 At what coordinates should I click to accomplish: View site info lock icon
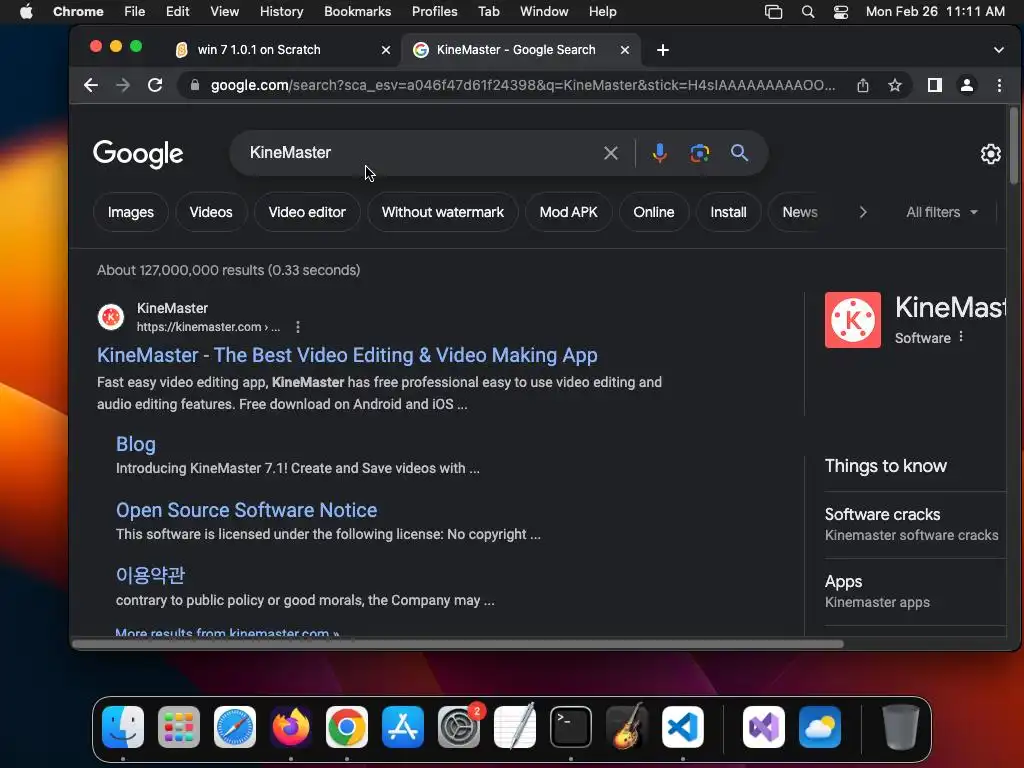[194, 85]
